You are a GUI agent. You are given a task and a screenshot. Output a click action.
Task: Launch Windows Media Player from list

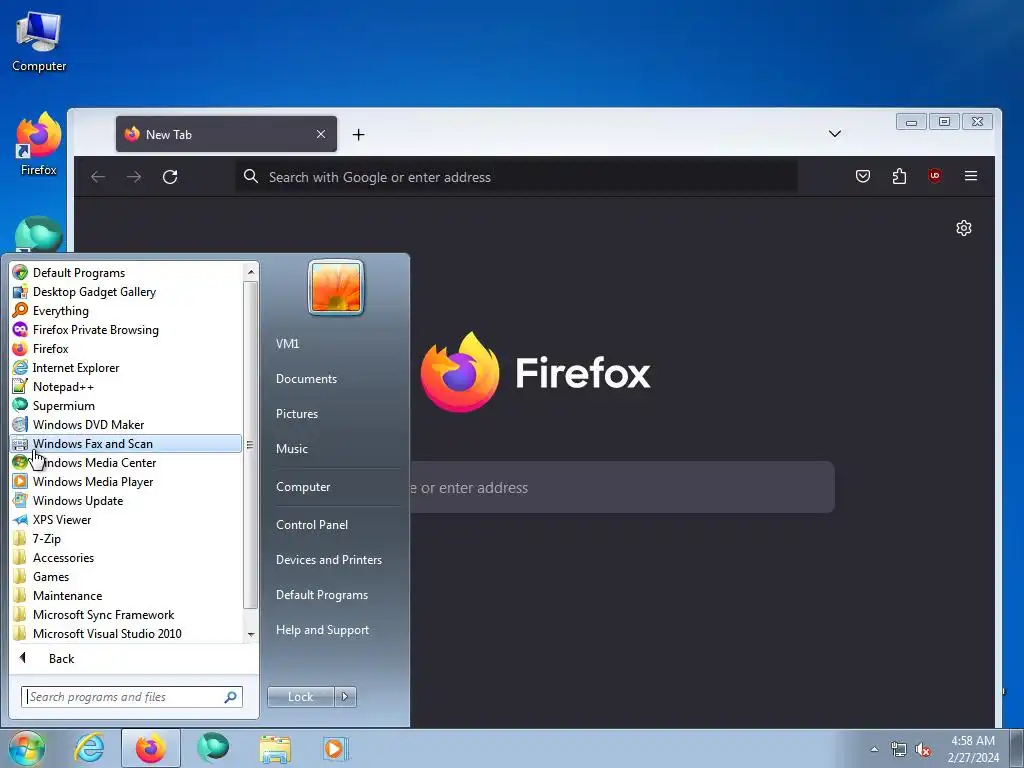pyautogui.click(x=126, y=481)
